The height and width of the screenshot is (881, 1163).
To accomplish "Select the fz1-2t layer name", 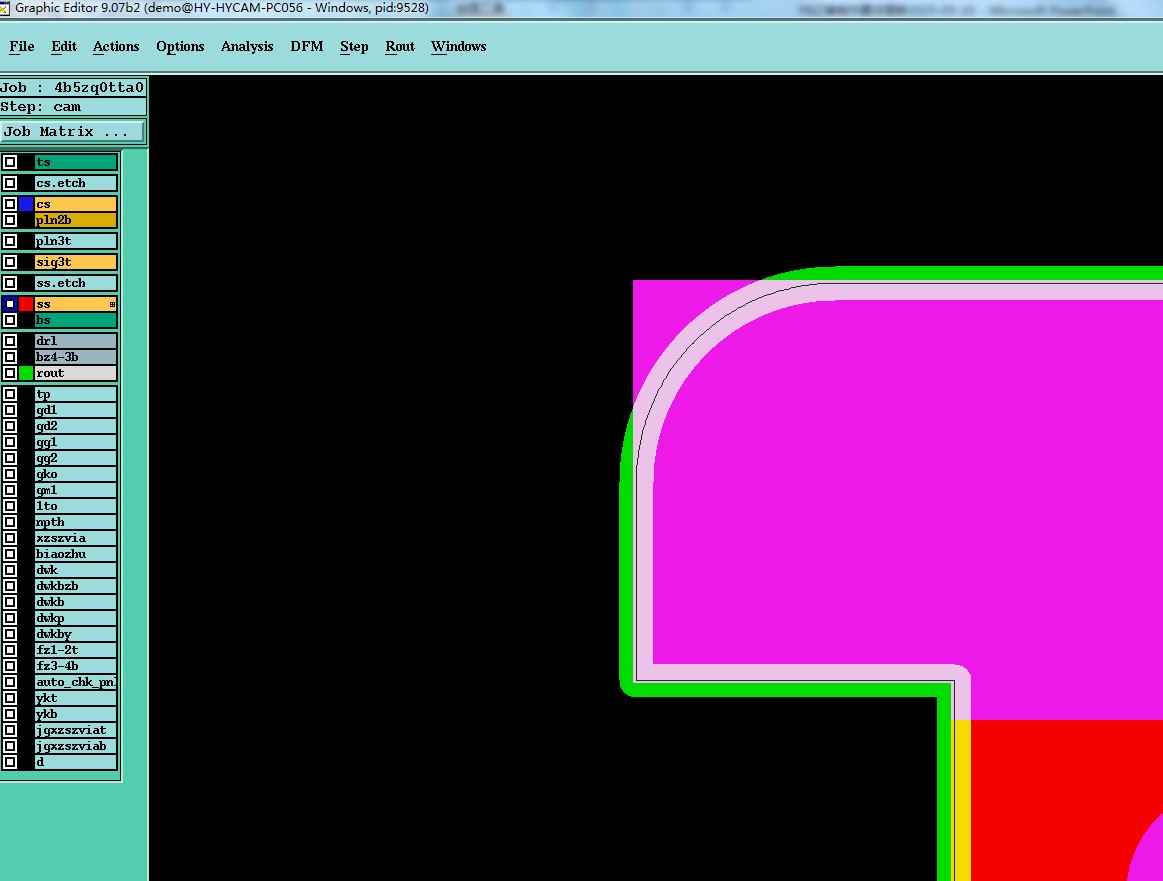I will click(76, 650).
